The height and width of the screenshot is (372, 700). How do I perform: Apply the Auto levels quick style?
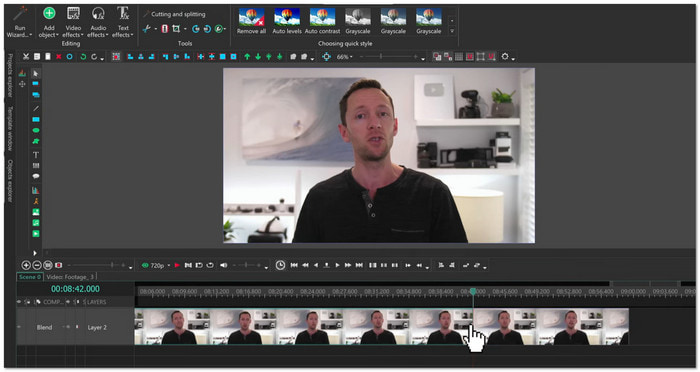(287, 21)
